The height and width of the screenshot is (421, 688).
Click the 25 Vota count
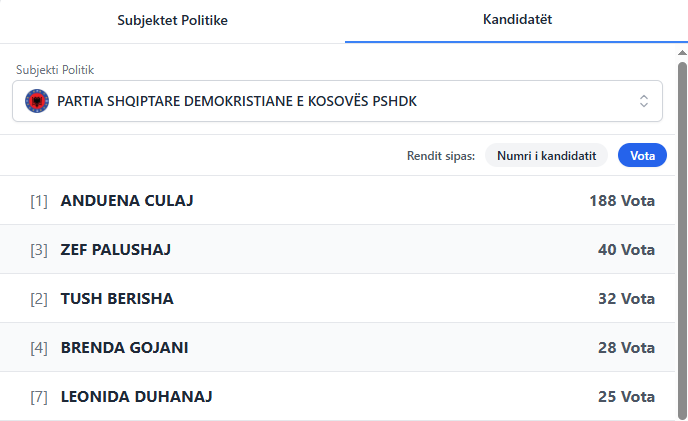coord(626,397)
